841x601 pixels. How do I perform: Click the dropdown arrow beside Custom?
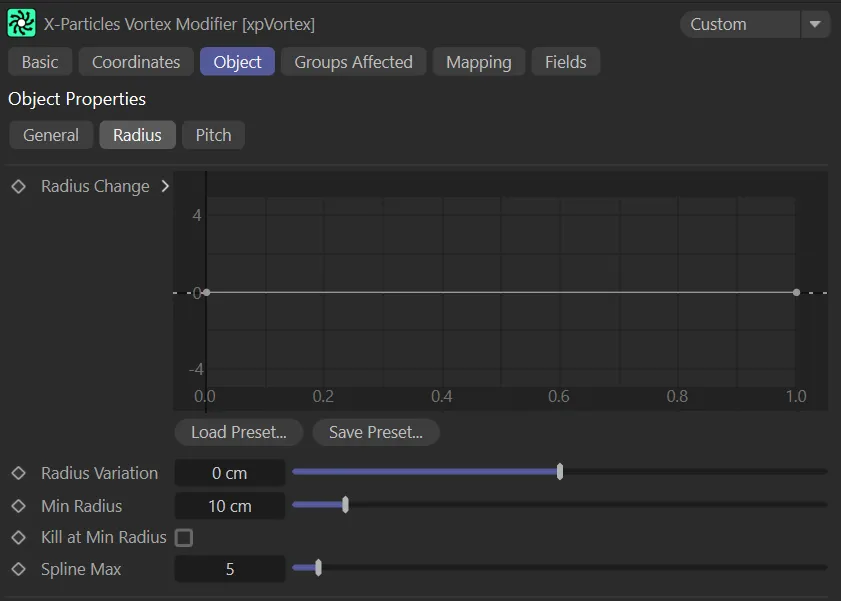815,24
